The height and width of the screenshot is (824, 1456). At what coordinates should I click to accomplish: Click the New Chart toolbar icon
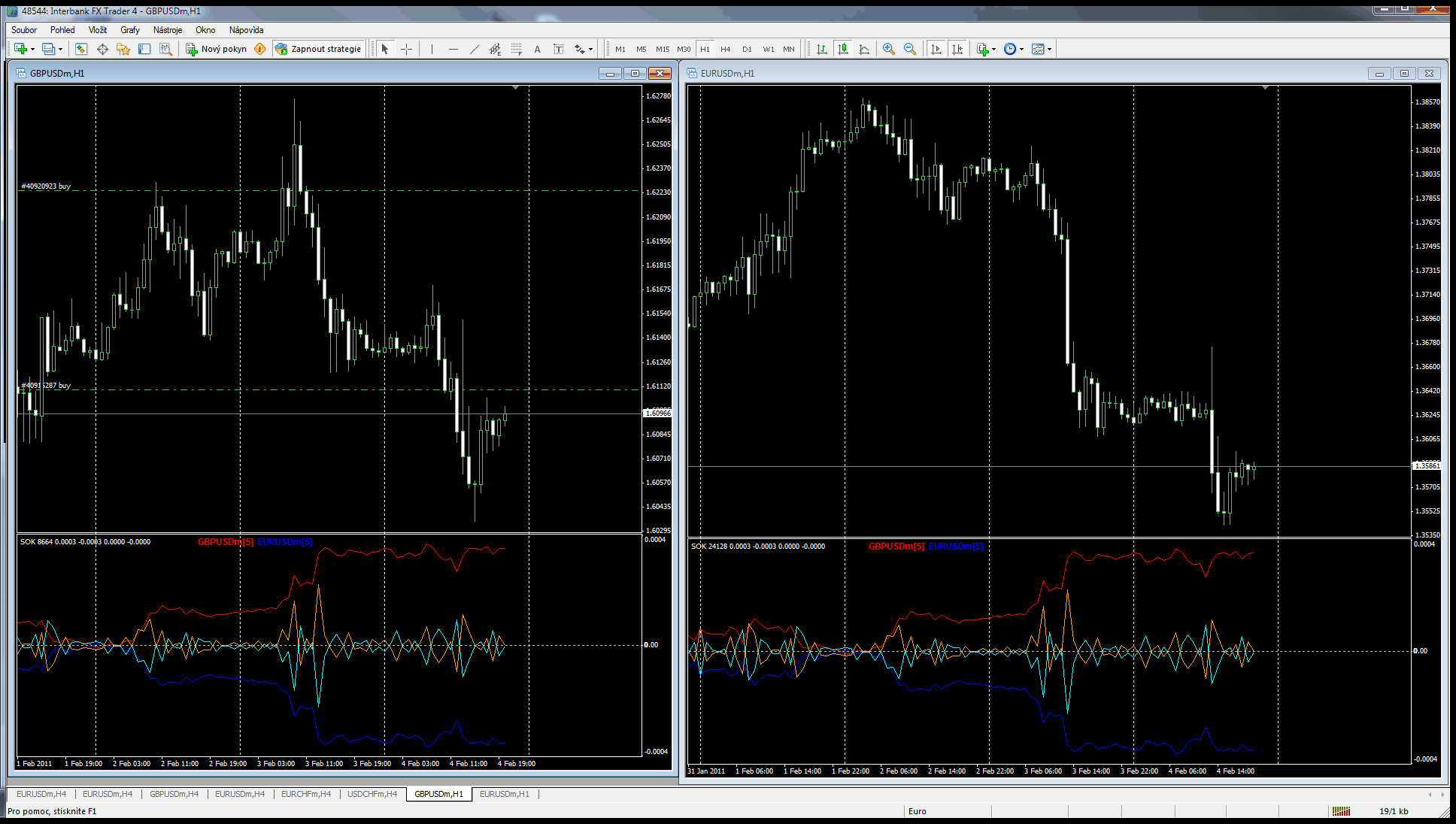point(20,49)
